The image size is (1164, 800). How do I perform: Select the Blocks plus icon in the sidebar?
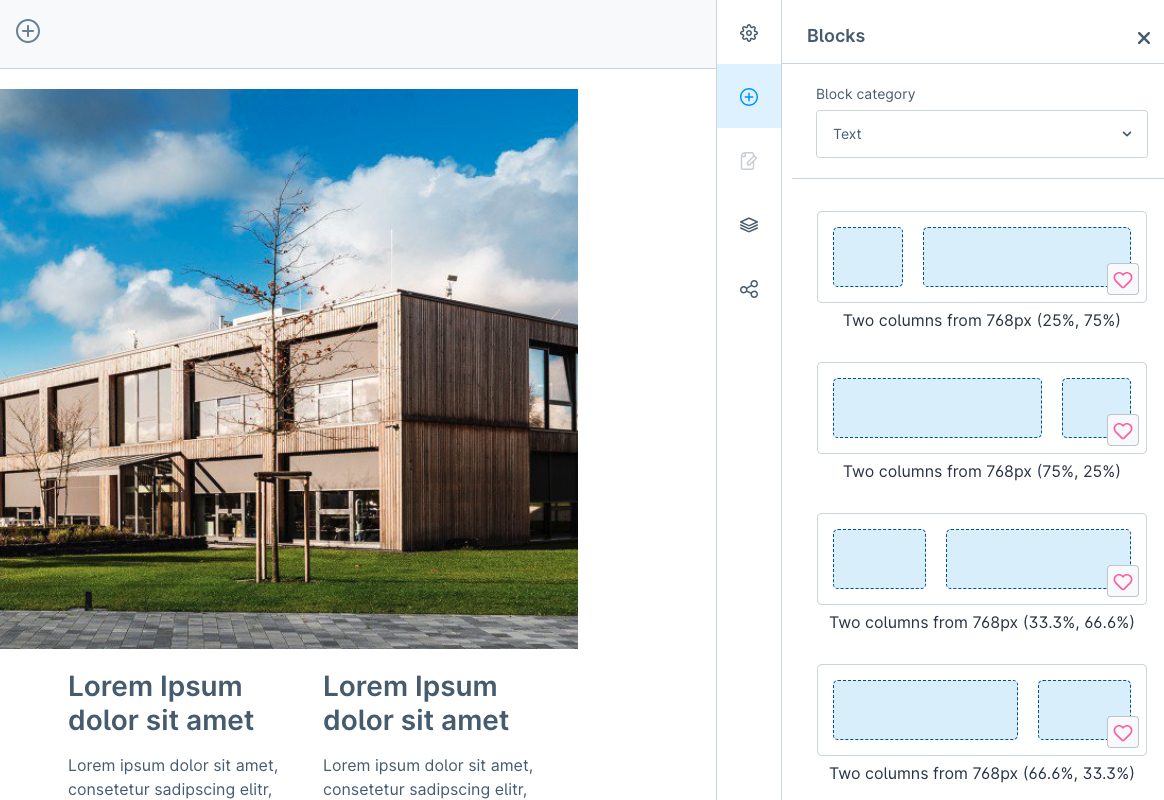coord(749,97)
